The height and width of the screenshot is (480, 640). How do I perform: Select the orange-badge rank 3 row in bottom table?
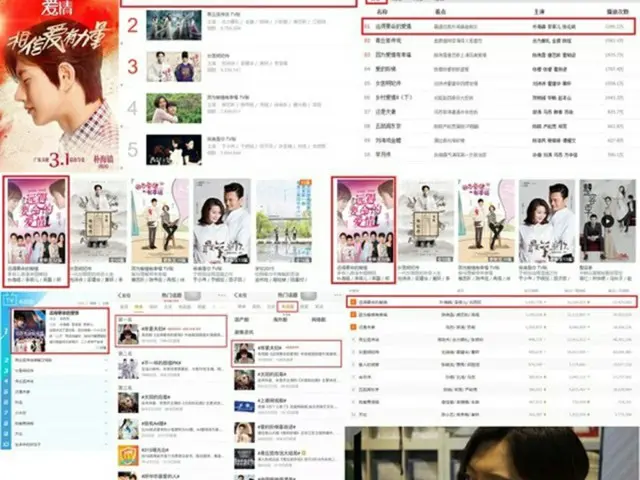(x=492, y=327)
